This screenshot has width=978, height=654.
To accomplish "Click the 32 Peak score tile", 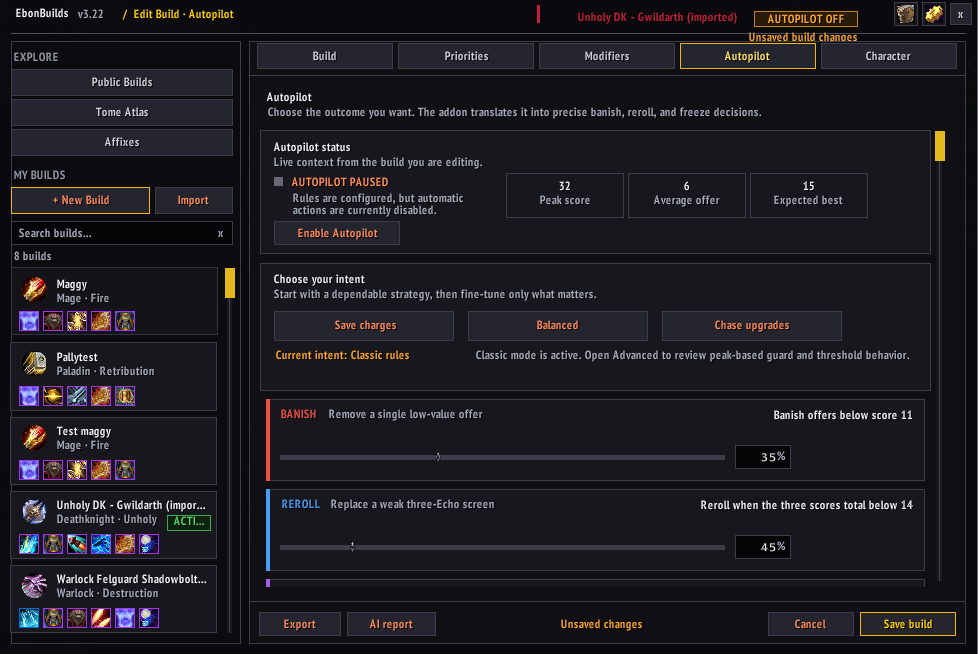I will tap(564, 195).
